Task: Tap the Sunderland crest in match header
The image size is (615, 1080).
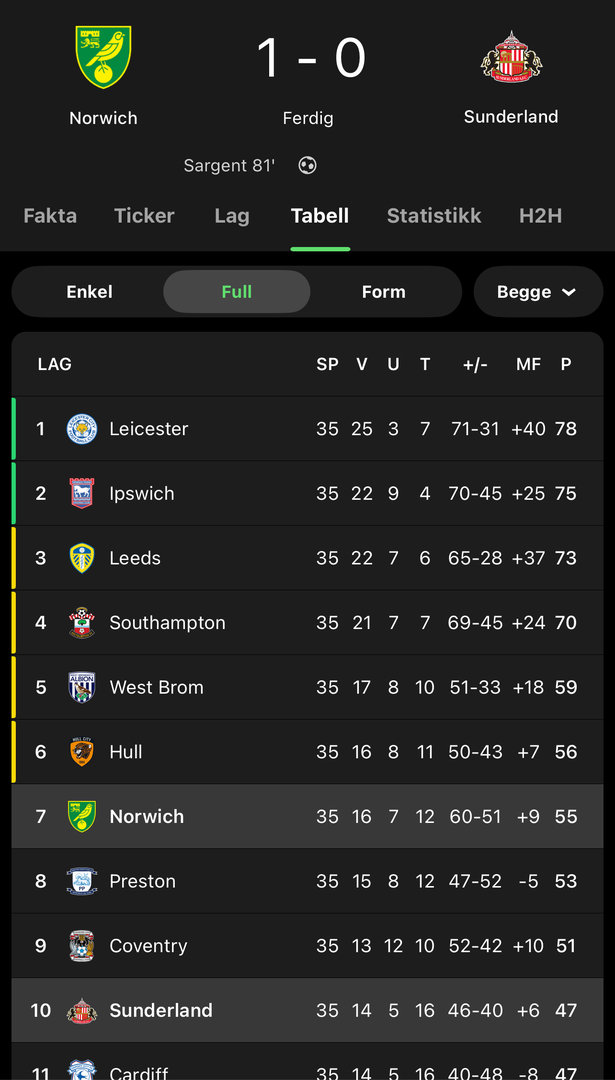Action: [511, 57]
